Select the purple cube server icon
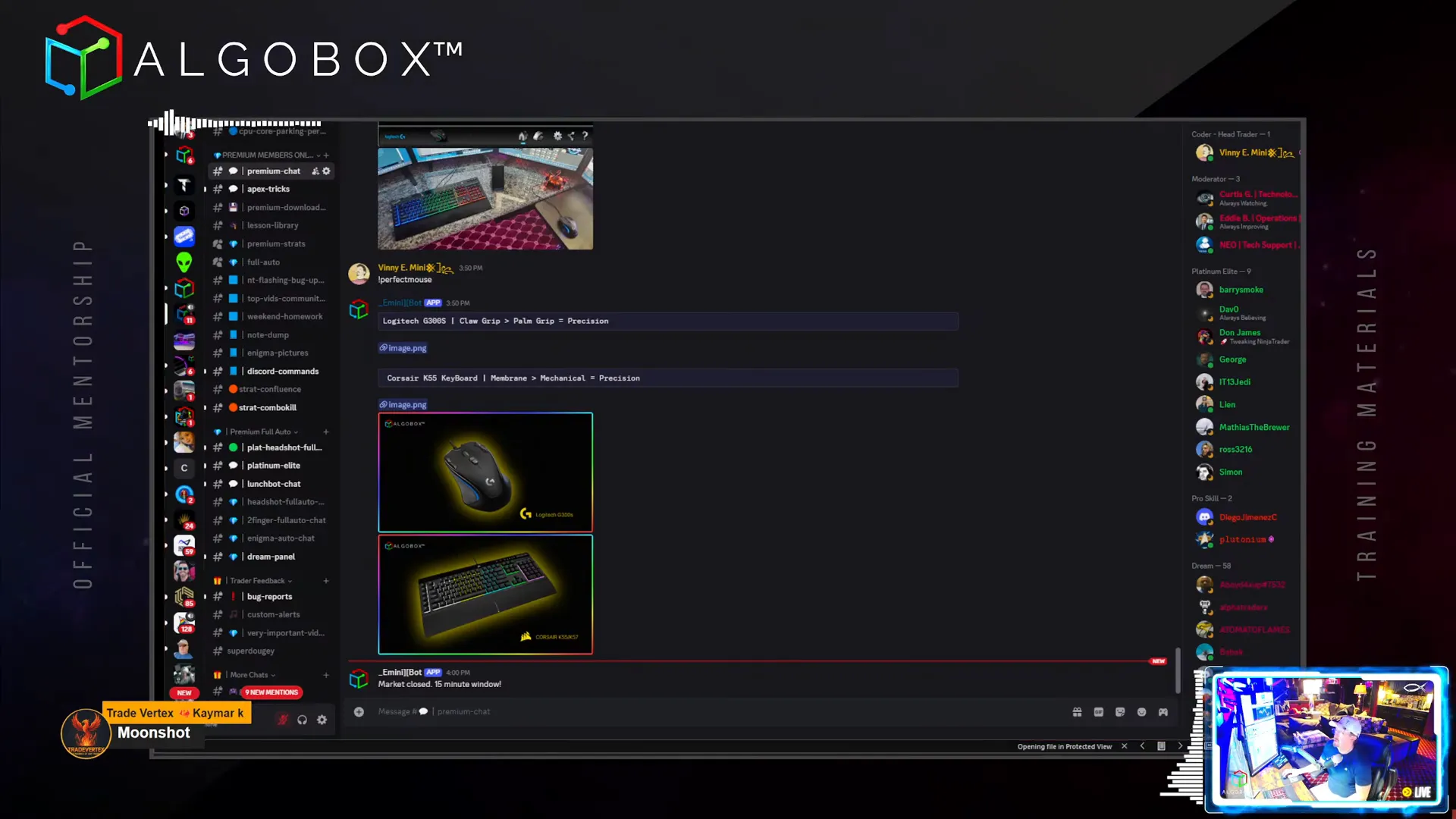Screen dimensions: 1456x819 coord(184,211)
